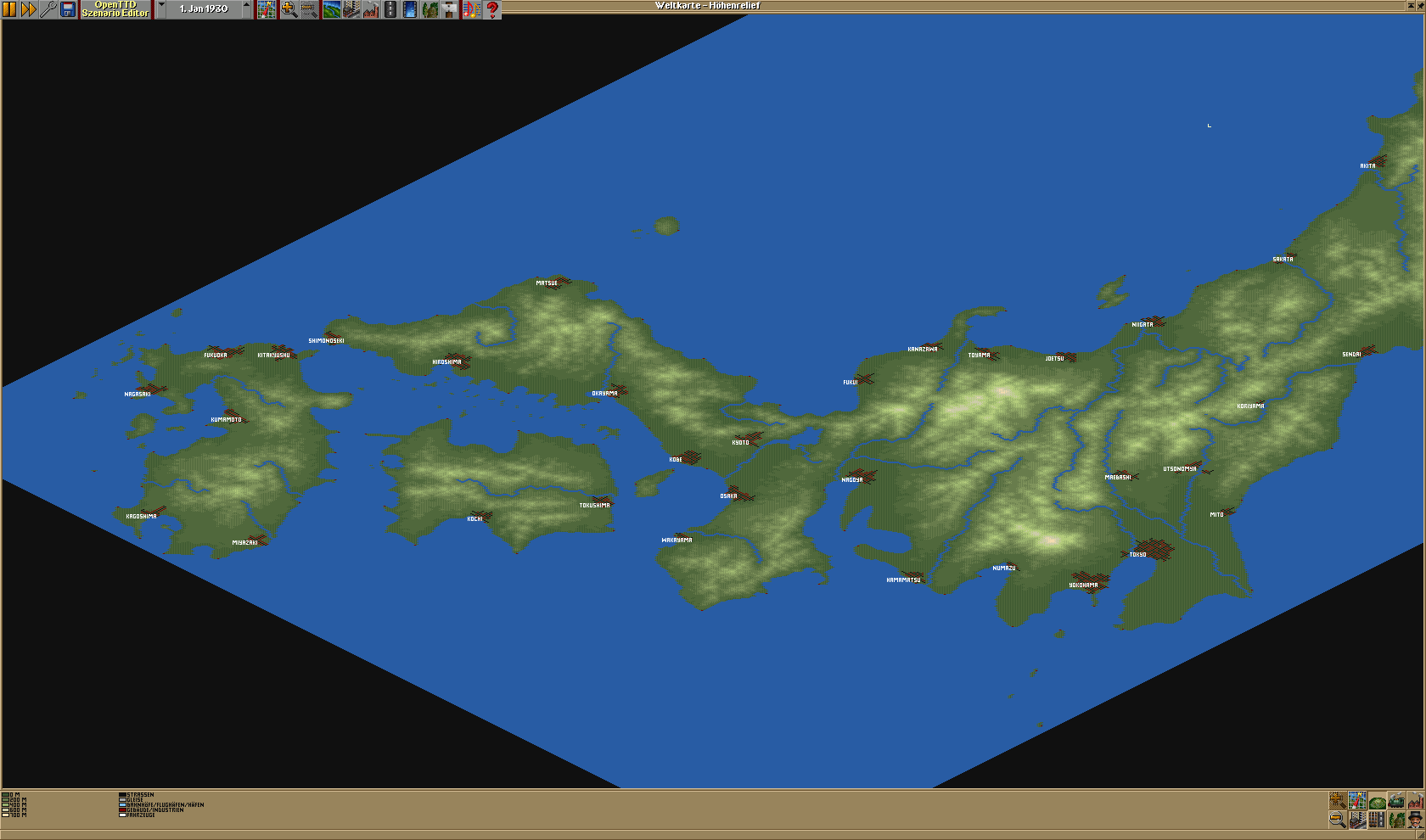The height and width of the screenshot is (840, 1426).
Task: Click the OpenTTD Szenario Editor label
Action: [x=115, y=9]
